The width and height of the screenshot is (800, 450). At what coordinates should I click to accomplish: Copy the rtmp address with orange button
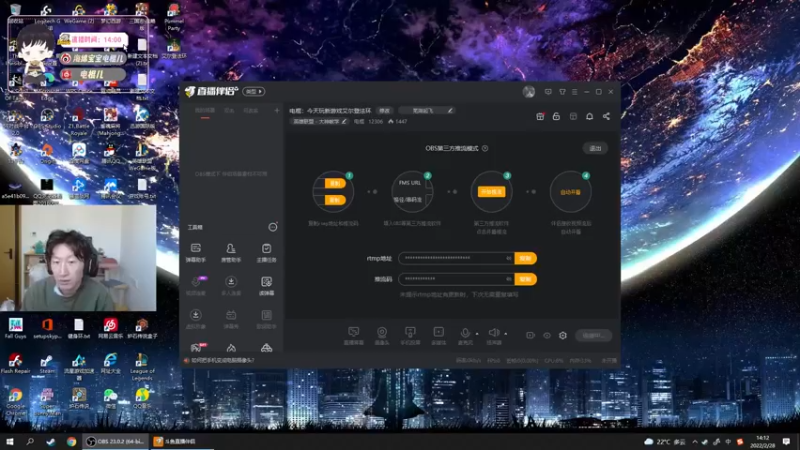pyautogui.click(x=526, y=258)
